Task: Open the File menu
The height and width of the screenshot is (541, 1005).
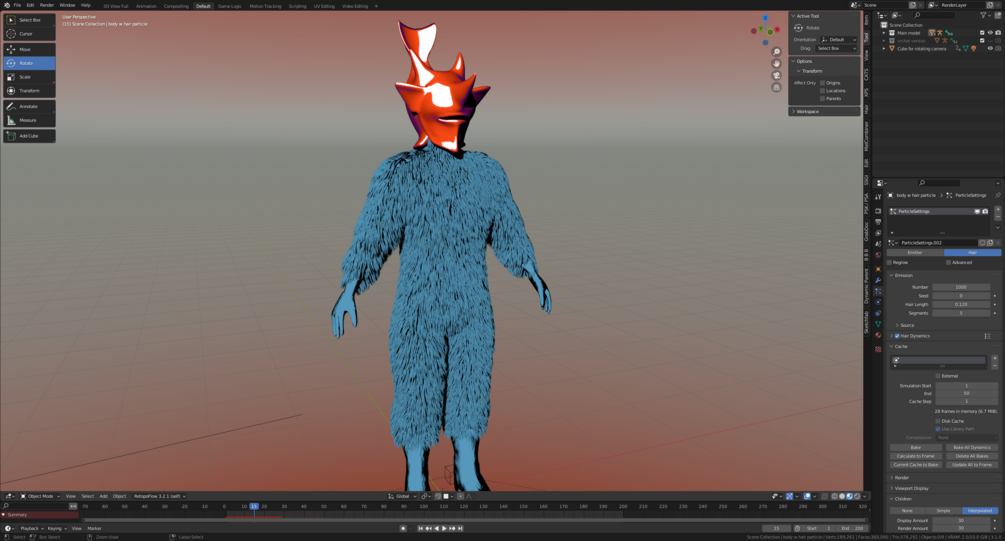Action: point(17,5)
